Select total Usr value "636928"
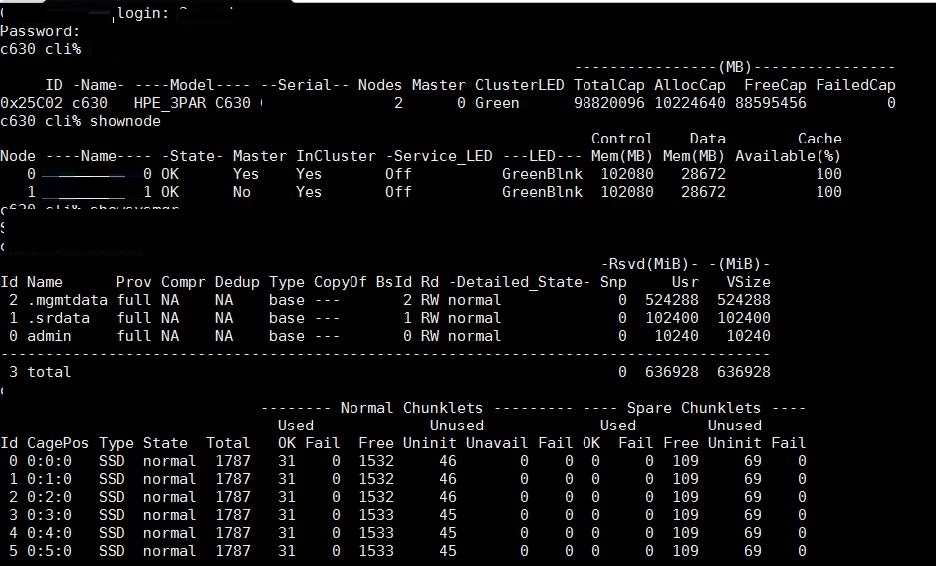 (x=672, y=372)
